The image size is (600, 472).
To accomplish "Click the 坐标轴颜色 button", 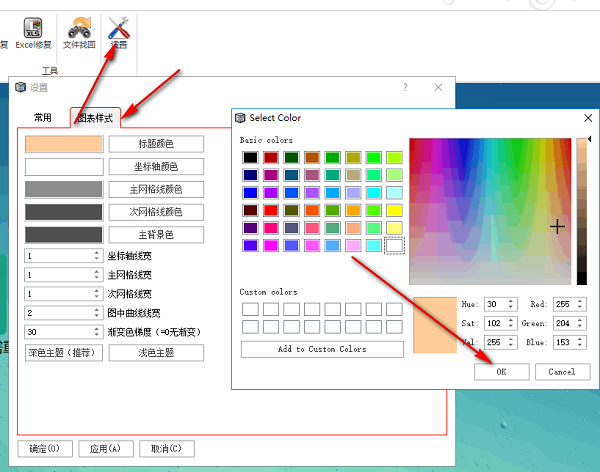I will (156, 167).
